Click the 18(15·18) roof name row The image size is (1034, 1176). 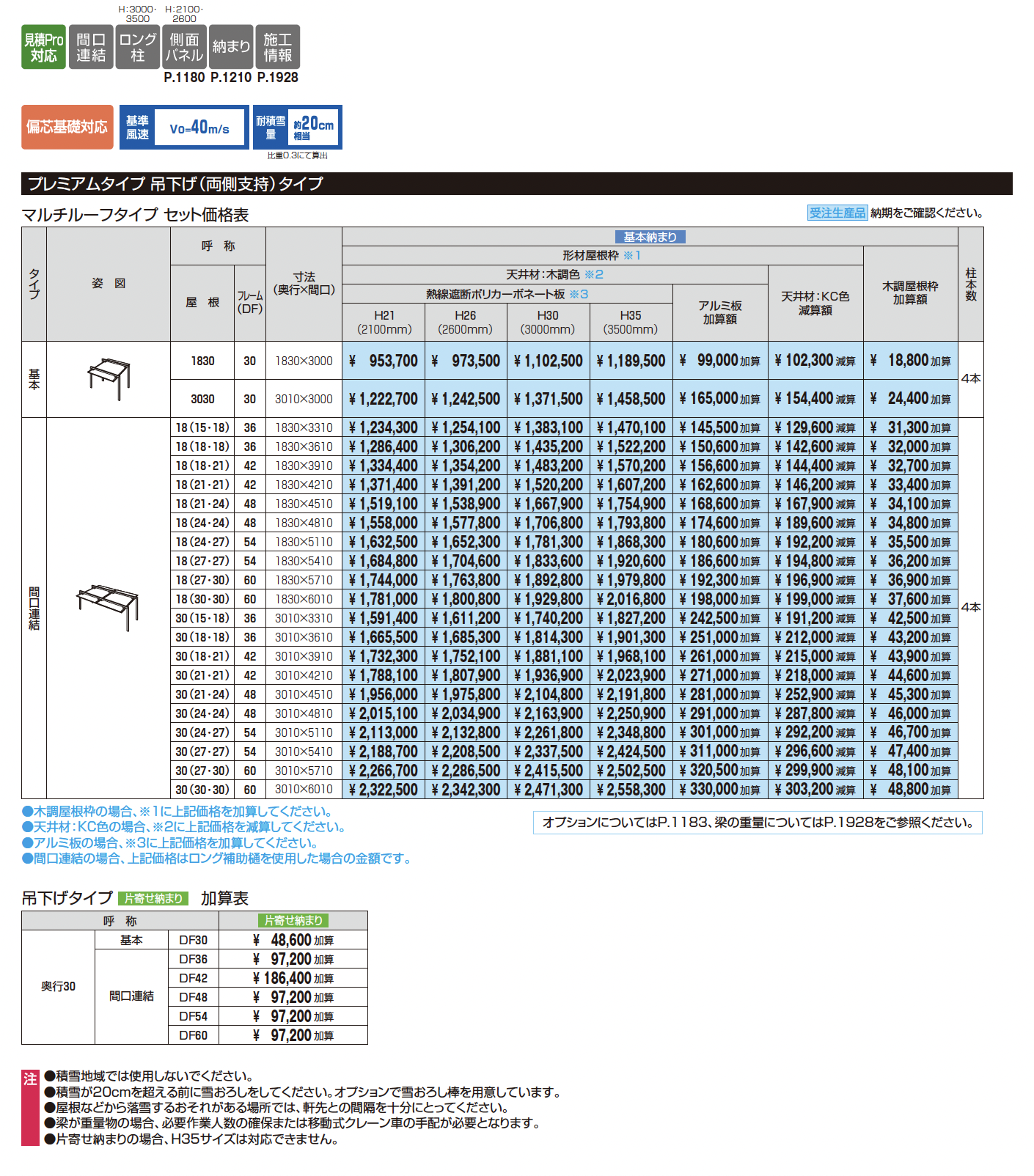pyautogui.click(x=202, y=427)
